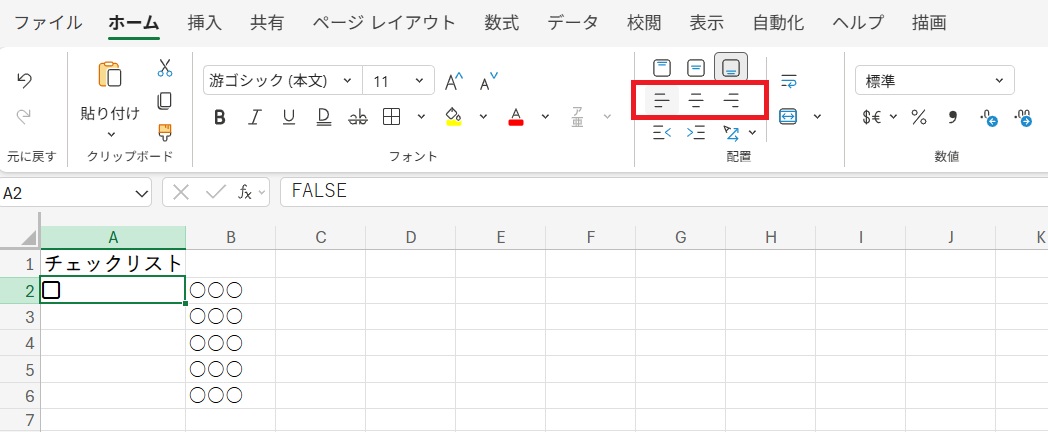Toggle the checkbox in cell A2
This screenshot has width=1048, height=432.
(x=52, y=290)
